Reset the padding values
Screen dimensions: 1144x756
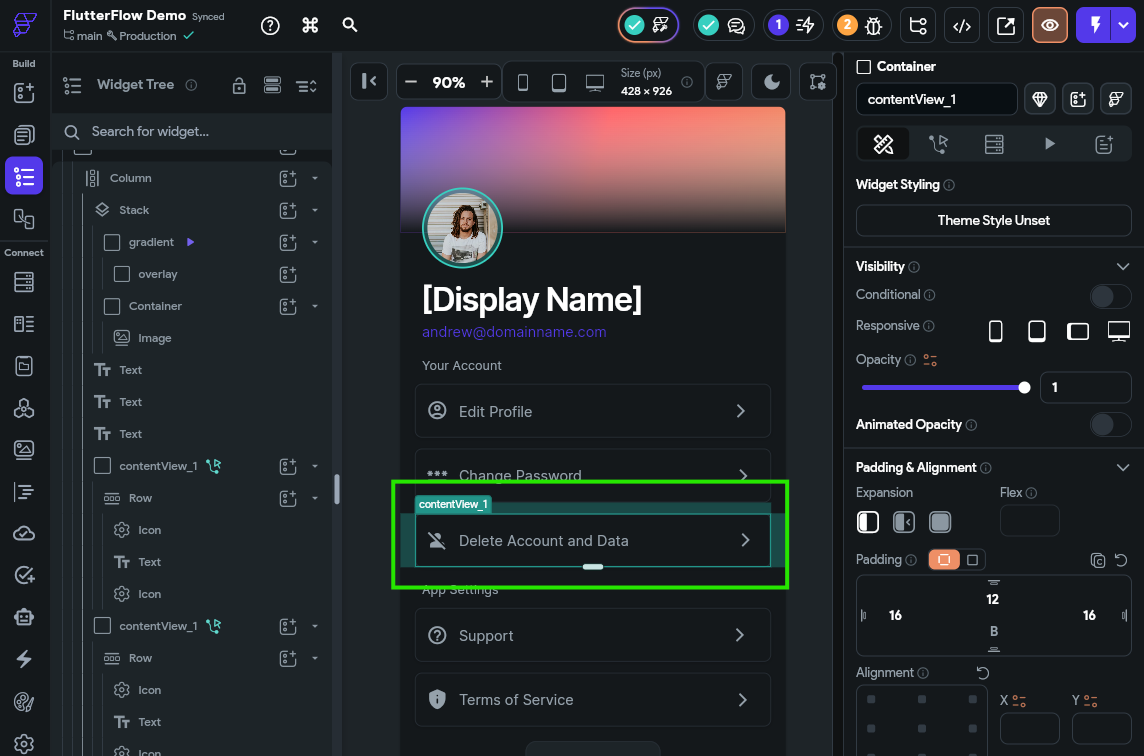click(1121, 560)
